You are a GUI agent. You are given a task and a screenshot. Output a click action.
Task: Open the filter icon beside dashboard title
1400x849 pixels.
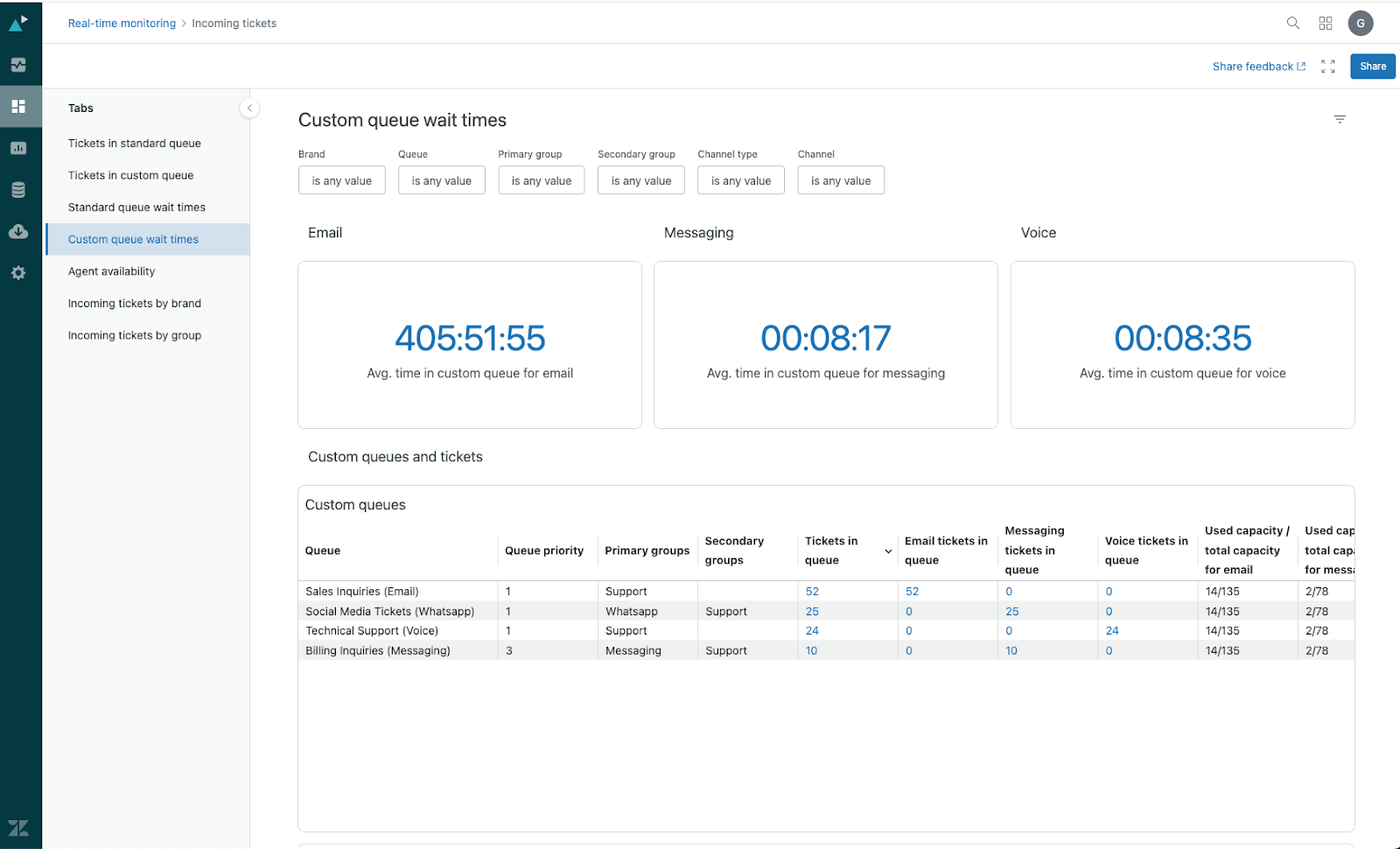point(1339,119)
